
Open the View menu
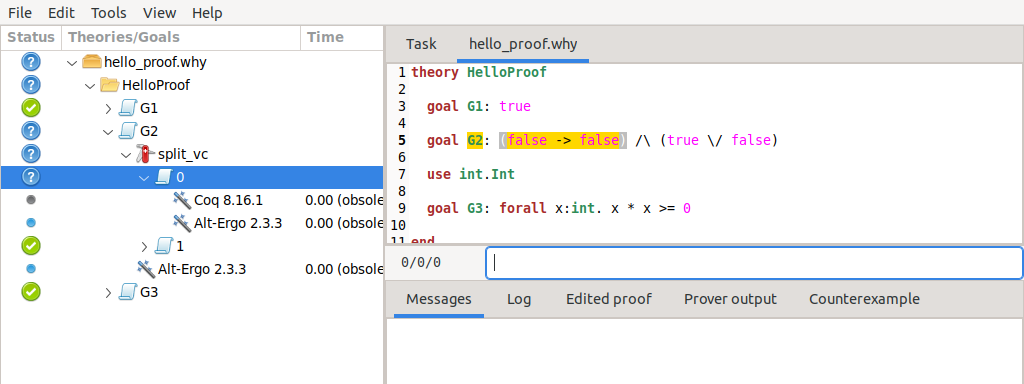pos(159,12)
